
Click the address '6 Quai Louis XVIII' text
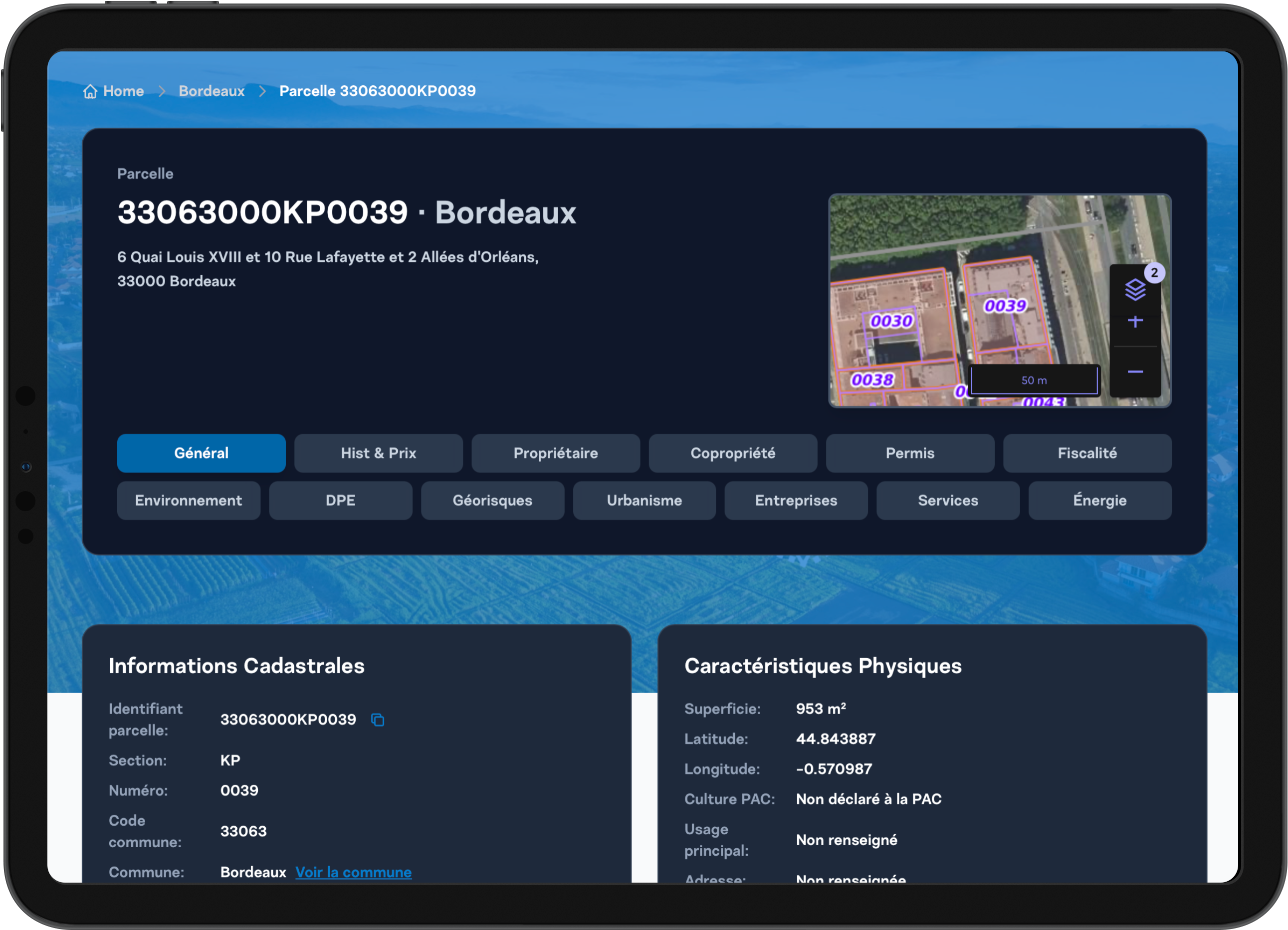click(x=179, y=257)
